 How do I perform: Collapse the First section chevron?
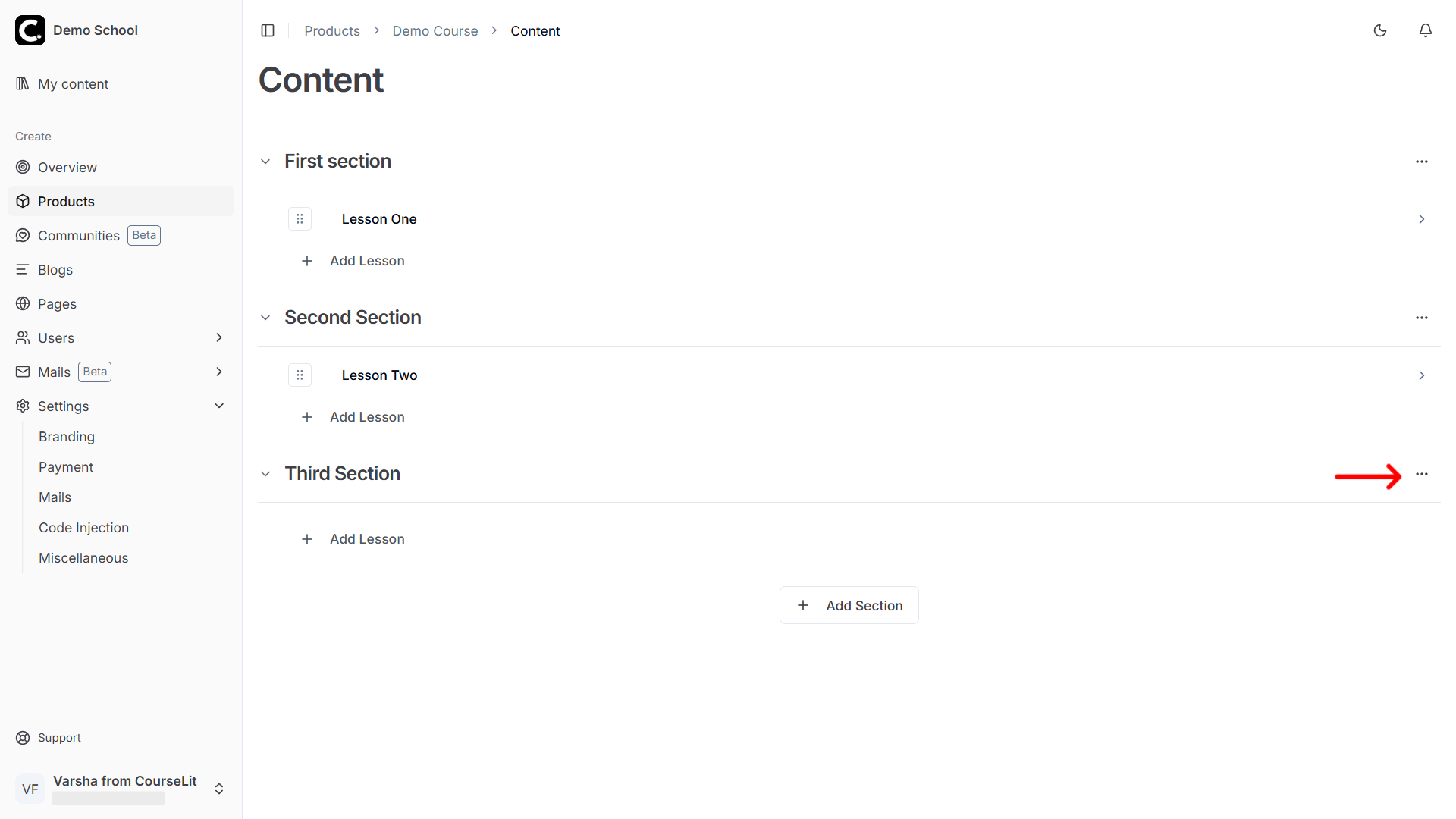pos(265,162)
